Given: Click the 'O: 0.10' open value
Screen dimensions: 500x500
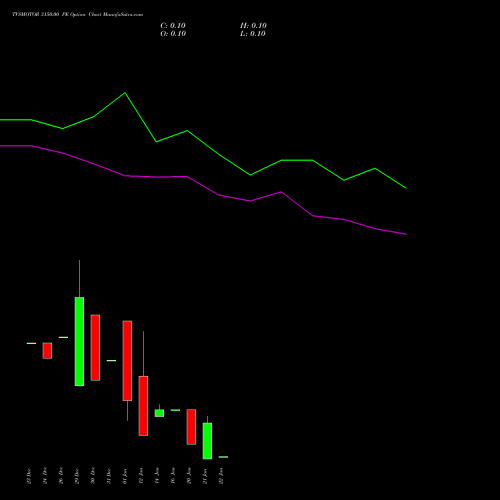Looking at the screenshot, I should click(x=173, y=34).
